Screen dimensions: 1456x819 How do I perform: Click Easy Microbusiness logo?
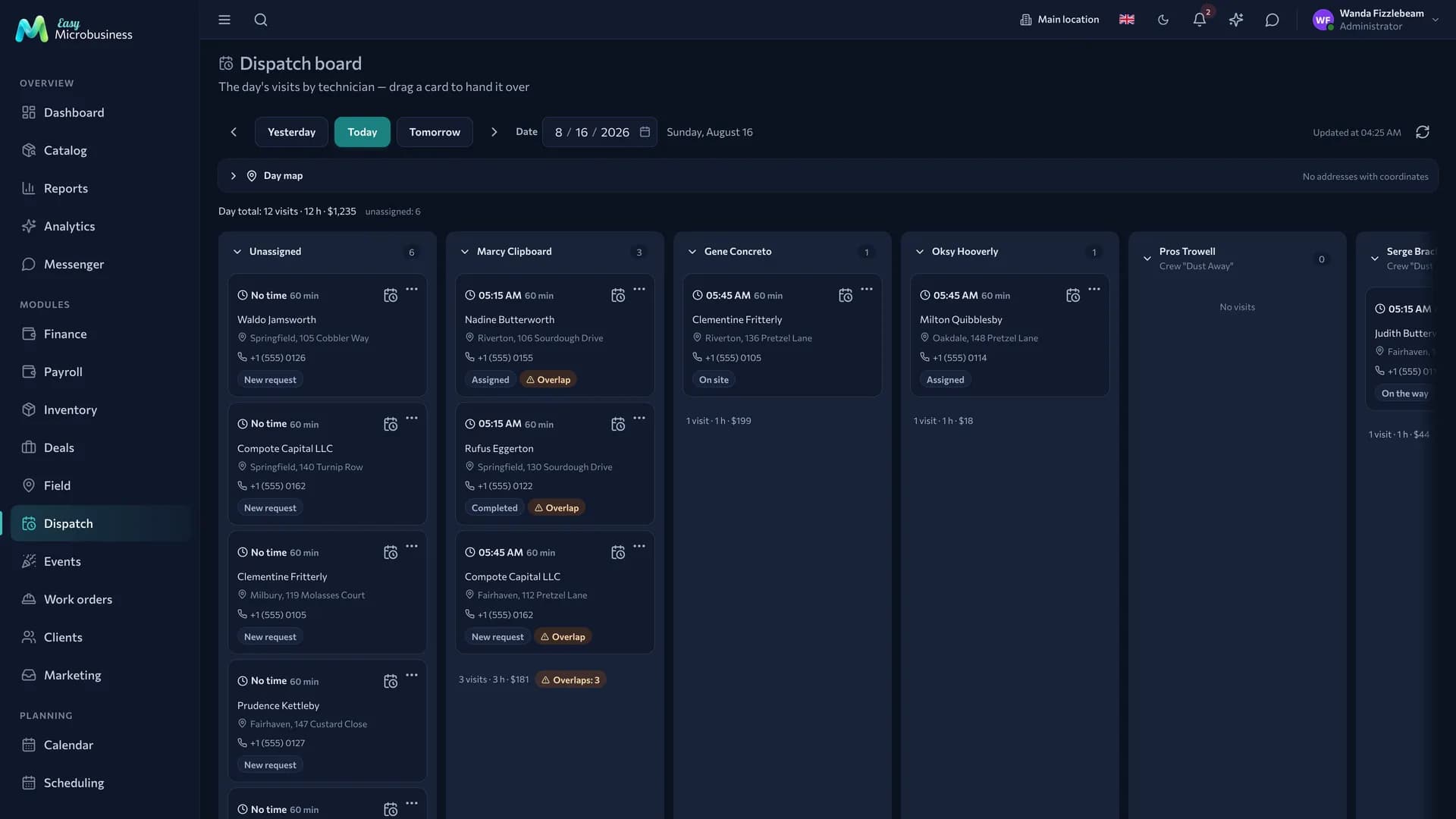coord(74,29)
